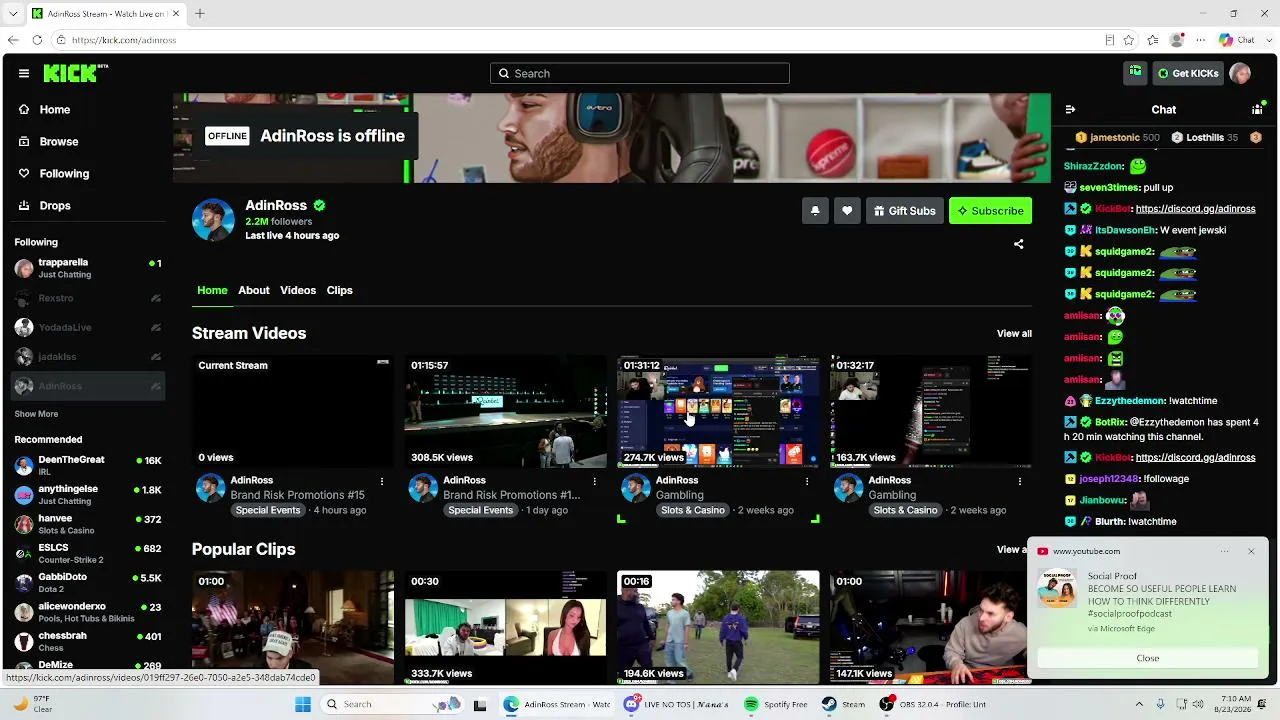The image size is (1280, 720).
Task: Open the Windows Start menu
Action: point(303,704)
